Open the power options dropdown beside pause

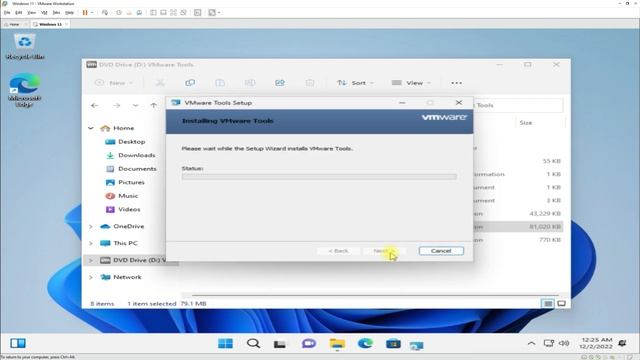coord(92,13)
